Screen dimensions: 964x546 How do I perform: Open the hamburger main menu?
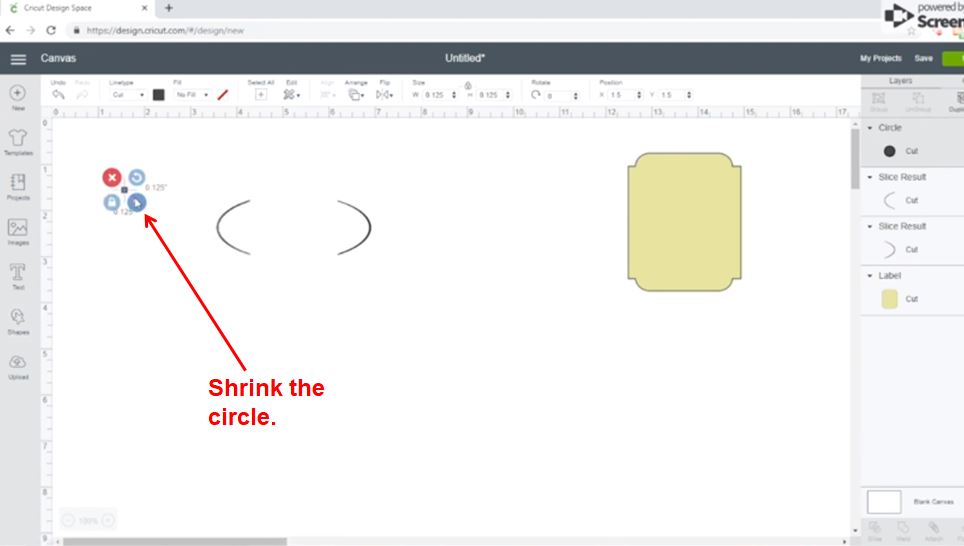18,59
